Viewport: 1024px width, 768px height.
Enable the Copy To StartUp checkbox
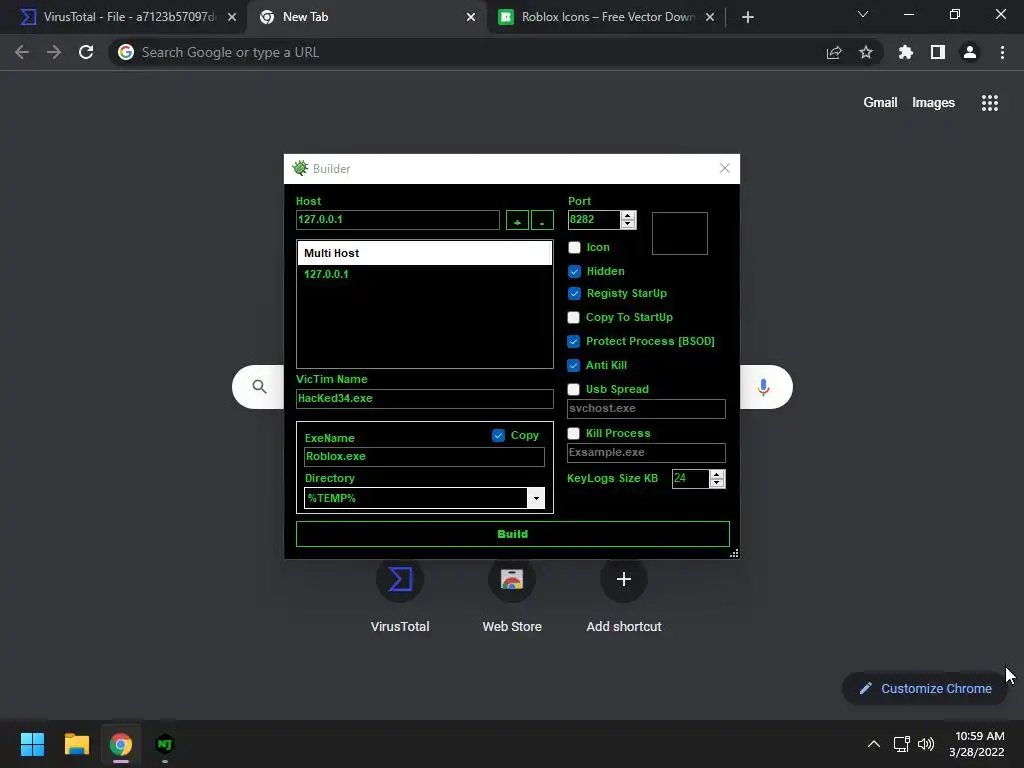click(573, 317)
